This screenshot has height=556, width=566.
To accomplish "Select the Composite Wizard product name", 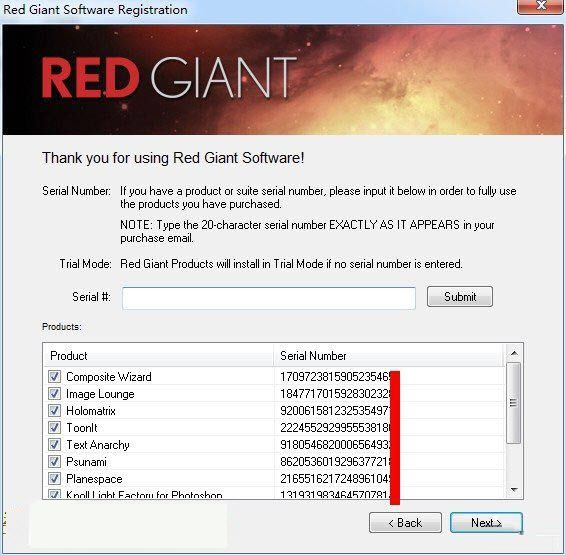I will pos(109,377).
